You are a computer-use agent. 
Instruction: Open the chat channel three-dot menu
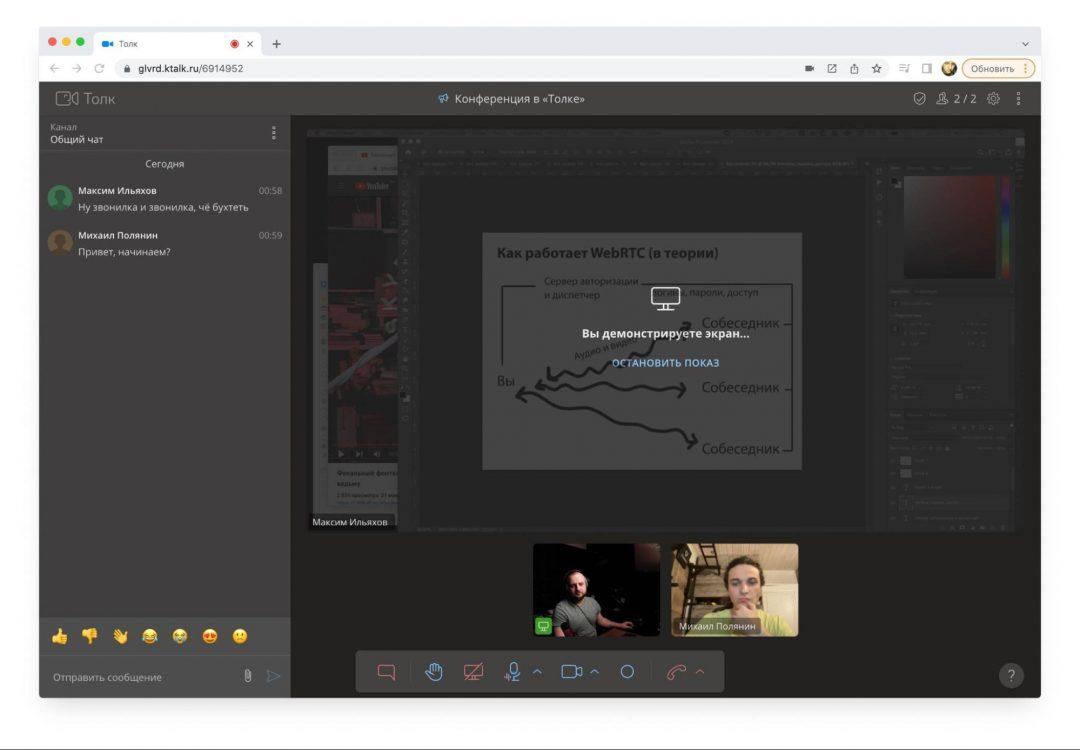click(274, 133)
